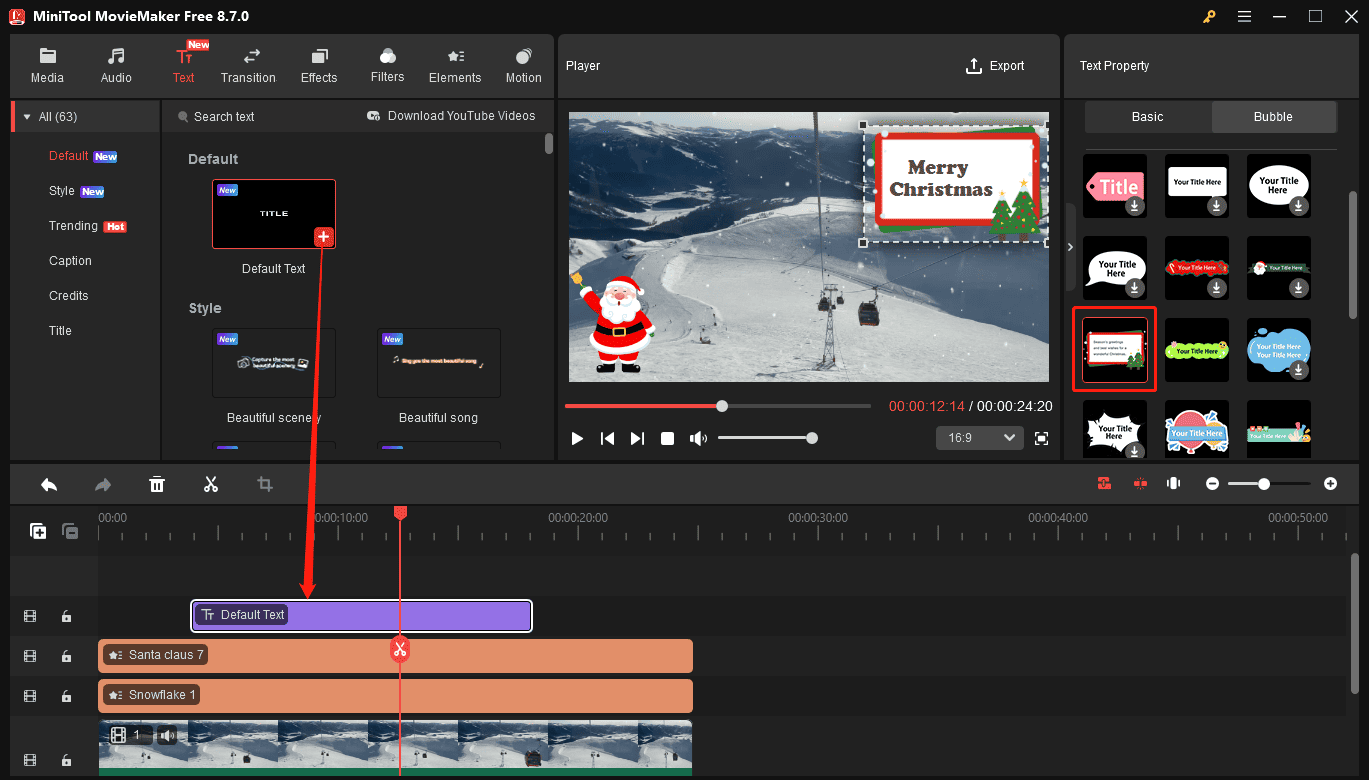The image size is (1369, 780).
Task: Toggle auto snap on timeline
Action: [1104, 484]
